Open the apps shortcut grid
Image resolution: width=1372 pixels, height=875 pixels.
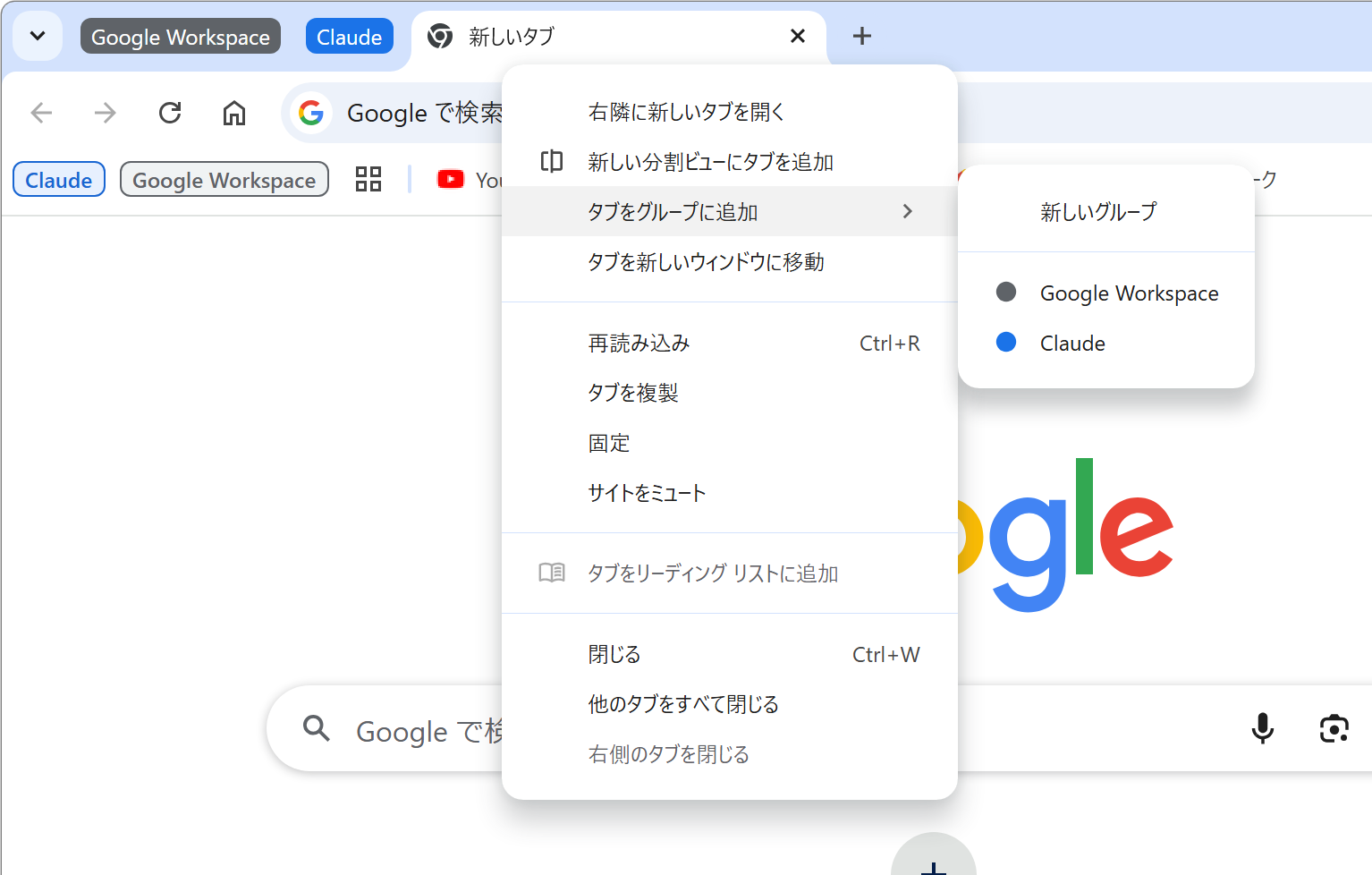(x=368, y=179)
